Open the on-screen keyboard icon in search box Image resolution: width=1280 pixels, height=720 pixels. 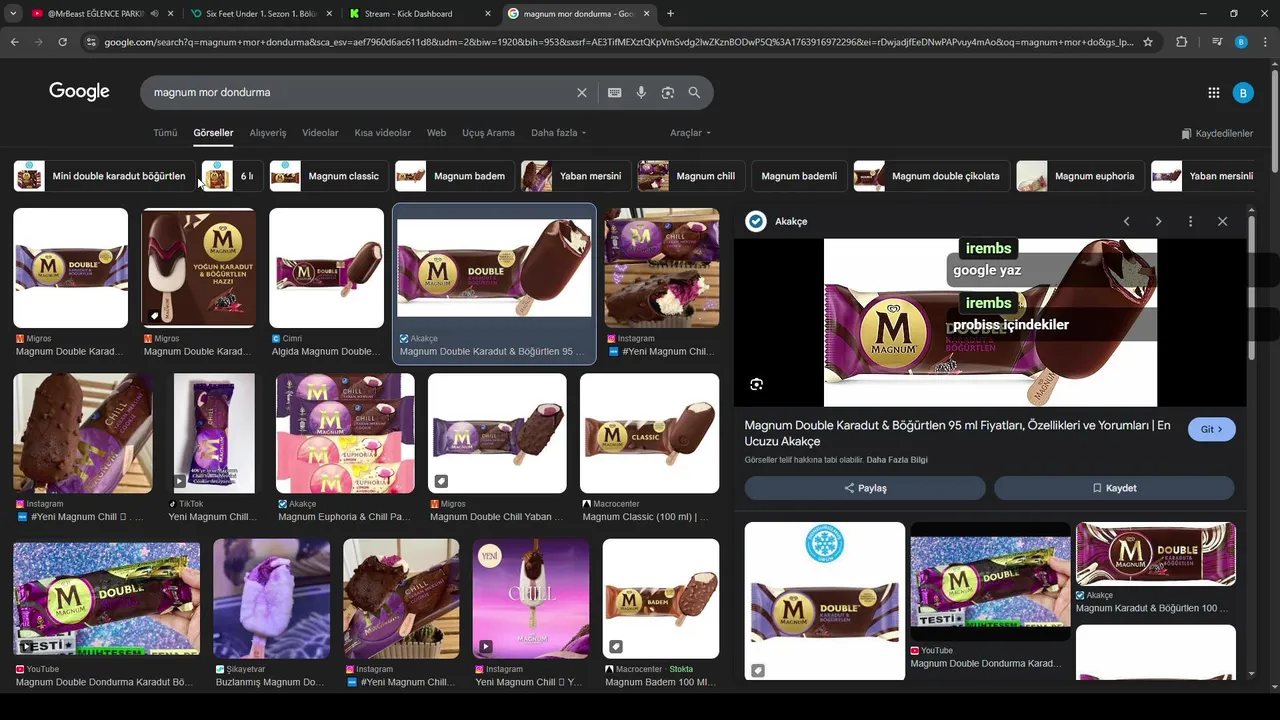[615, 92]
